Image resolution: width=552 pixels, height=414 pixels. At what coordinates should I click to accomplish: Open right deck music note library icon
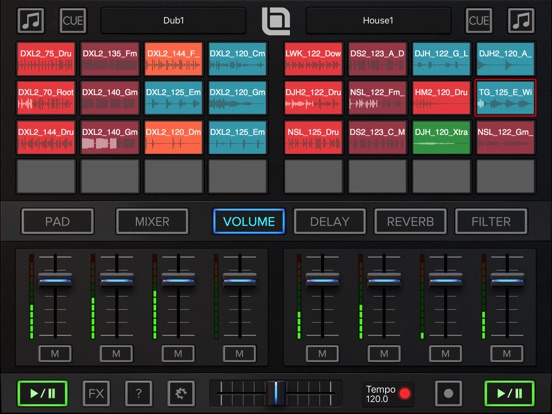(521, 21)
